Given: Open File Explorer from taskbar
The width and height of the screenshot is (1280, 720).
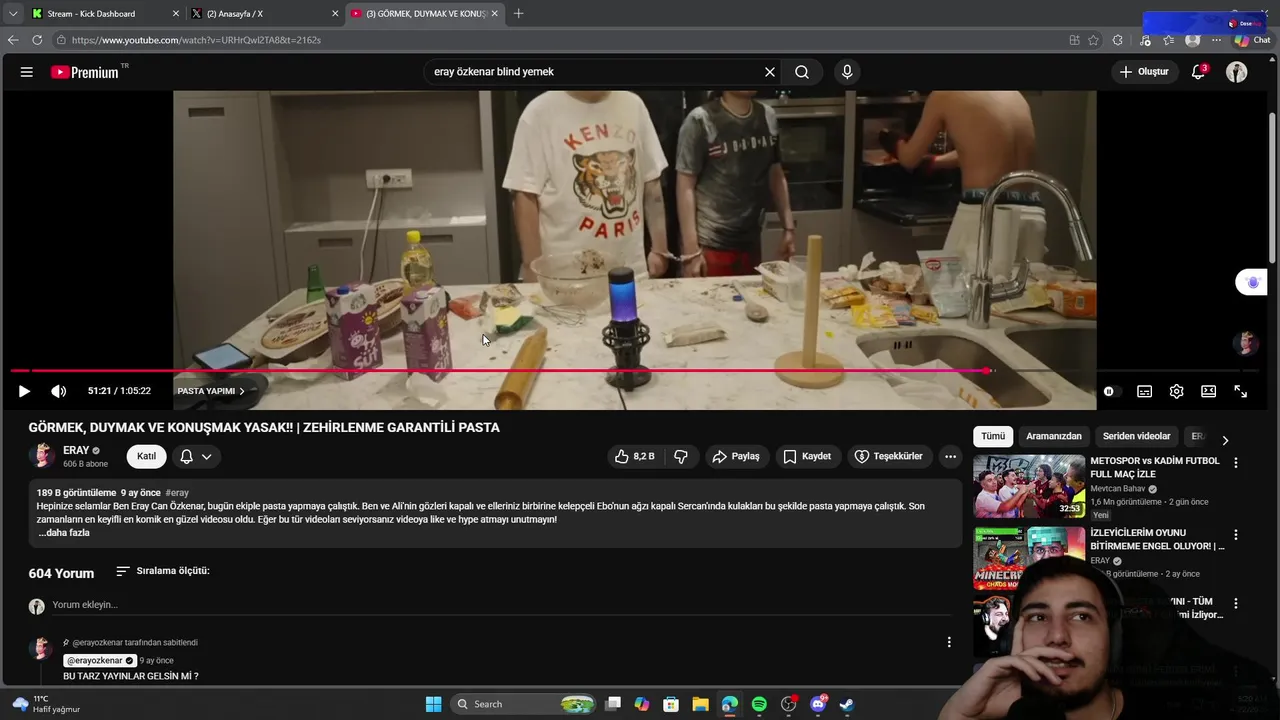Looking at the screenshot, I should pos(700,704).
